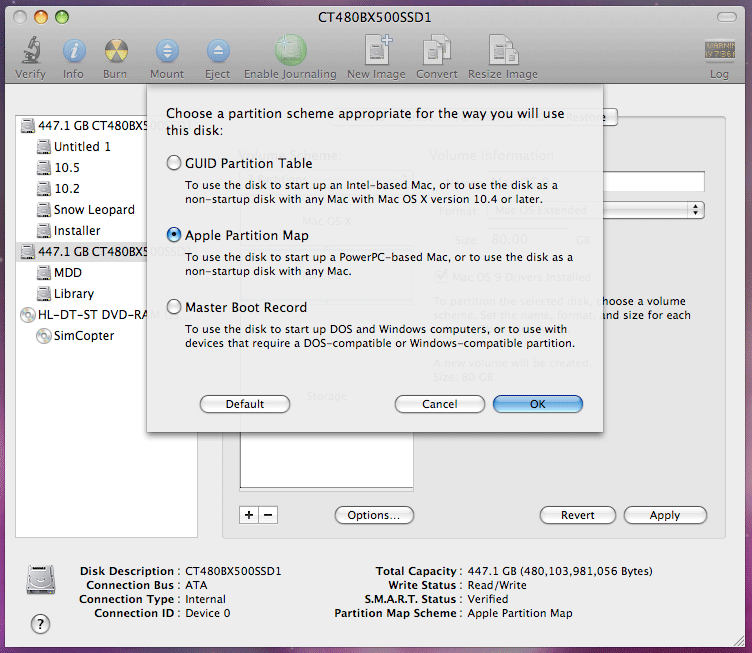Click the Mount toolbar icon

pos(167,51)
